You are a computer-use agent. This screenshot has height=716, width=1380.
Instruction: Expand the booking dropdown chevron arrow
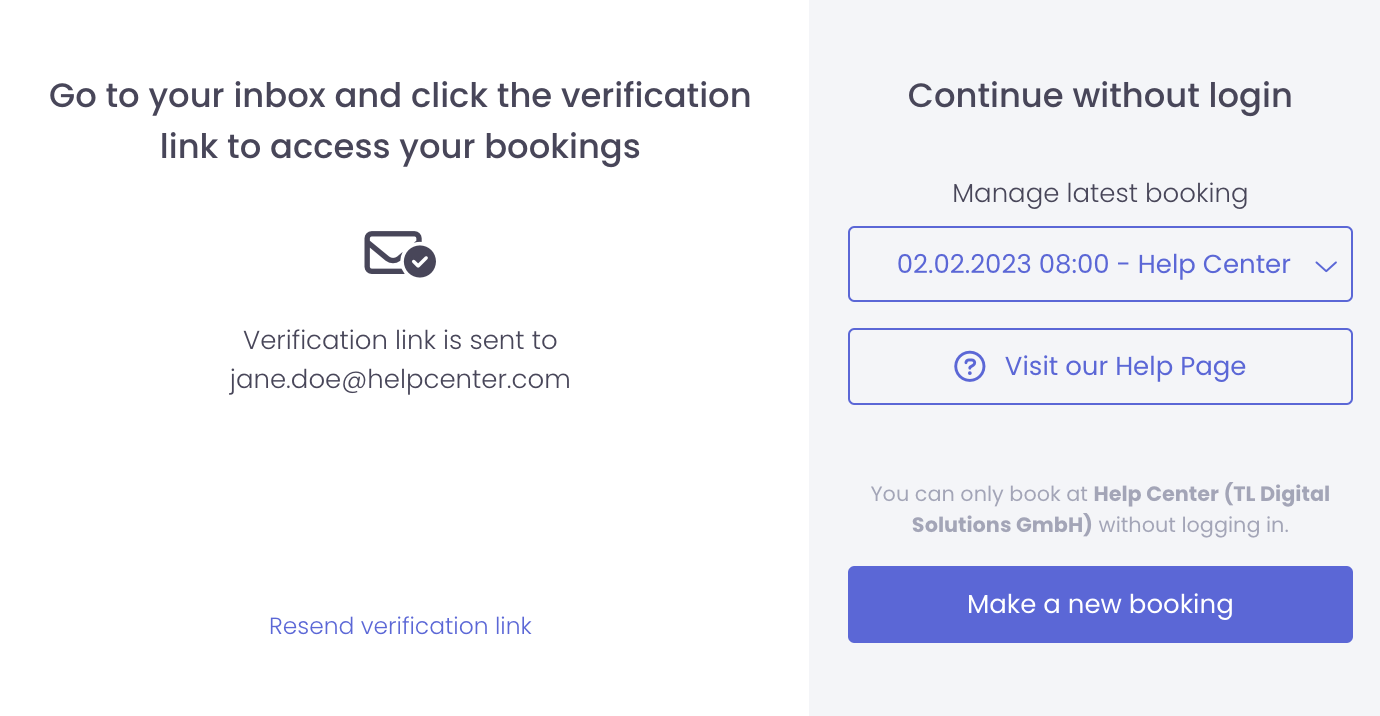(1326, 265)
